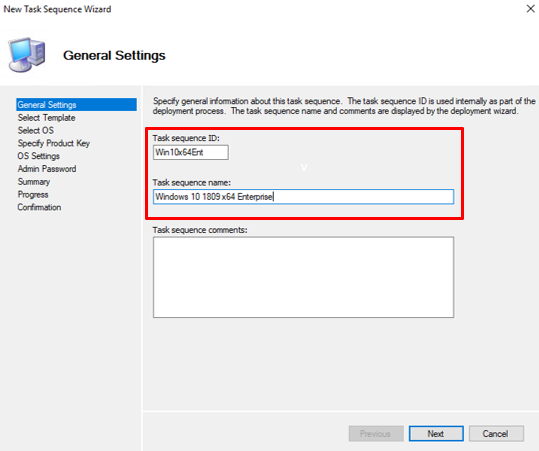Select the Confirmation step in sidebar
This screenshot has width=539, height=451.
(x=39, y=207)
